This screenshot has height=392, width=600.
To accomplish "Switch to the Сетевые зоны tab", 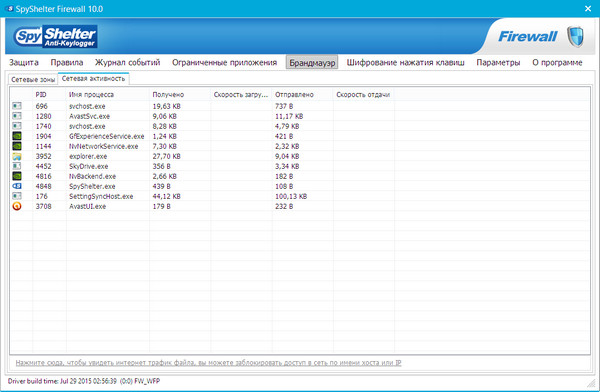I will pos(33,80).
